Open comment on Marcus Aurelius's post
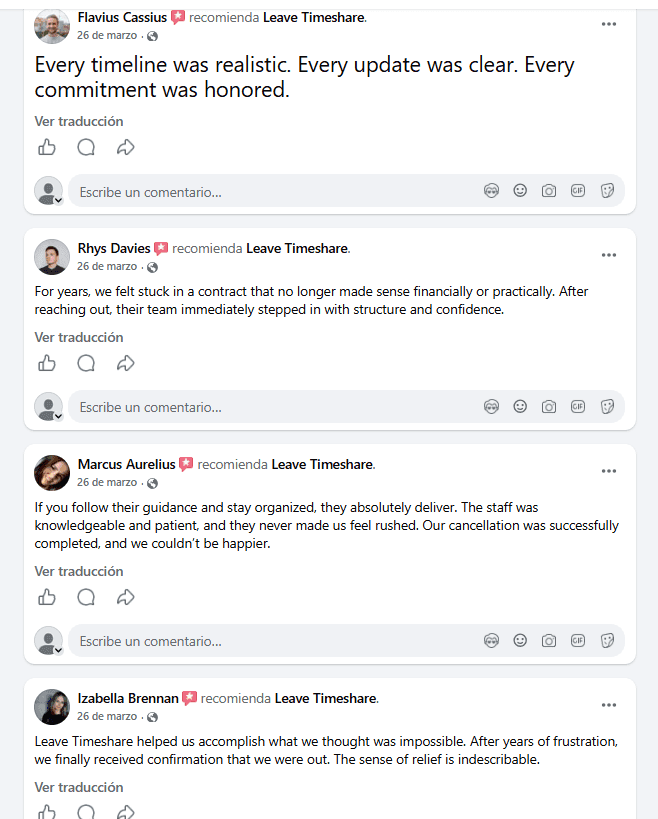Screen dimensions: 658x819 [x=86, y=597]
